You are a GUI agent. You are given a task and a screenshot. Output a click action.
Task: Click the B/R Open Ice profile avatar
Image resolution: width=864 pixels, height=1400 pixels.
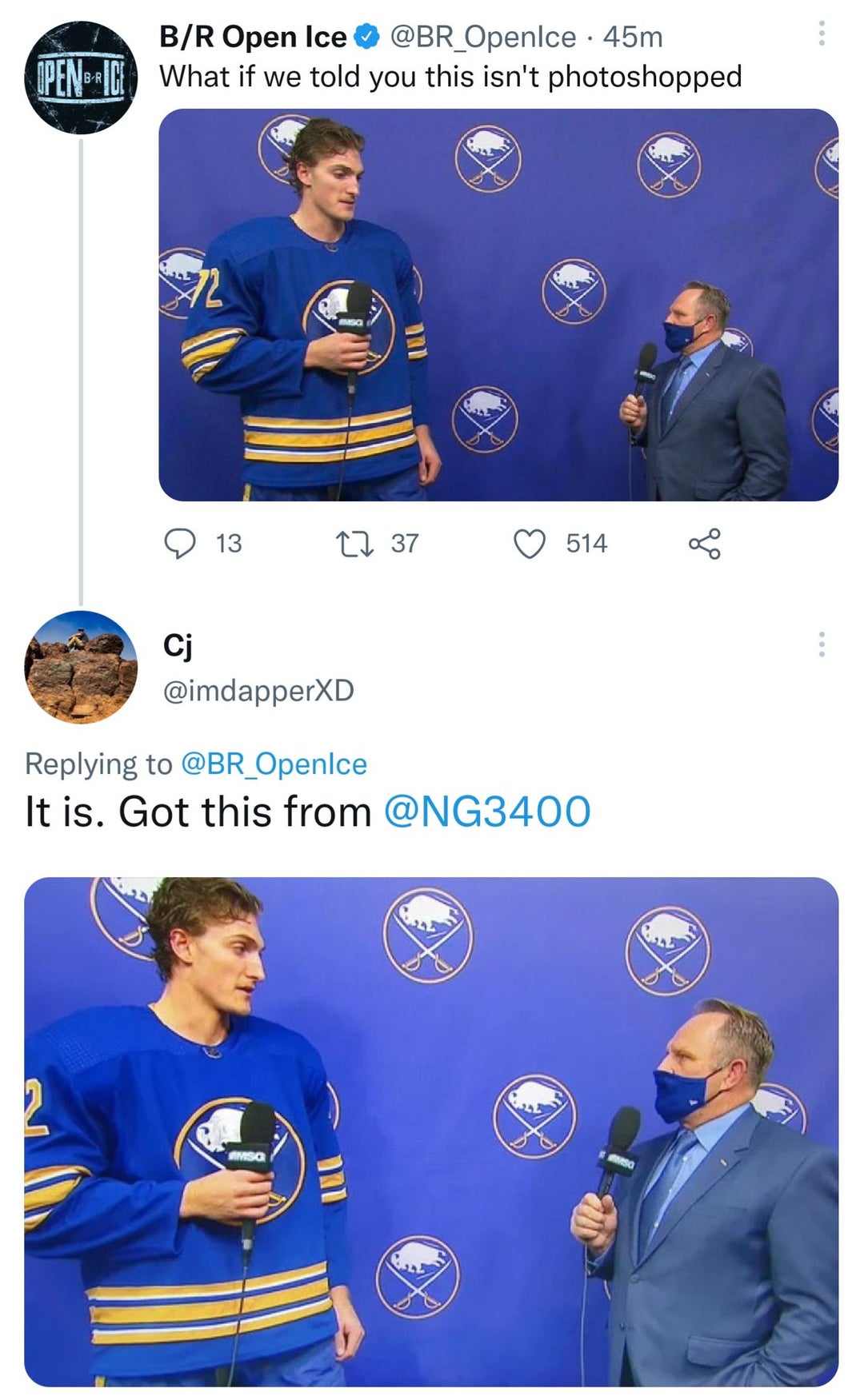pos(81,78)
